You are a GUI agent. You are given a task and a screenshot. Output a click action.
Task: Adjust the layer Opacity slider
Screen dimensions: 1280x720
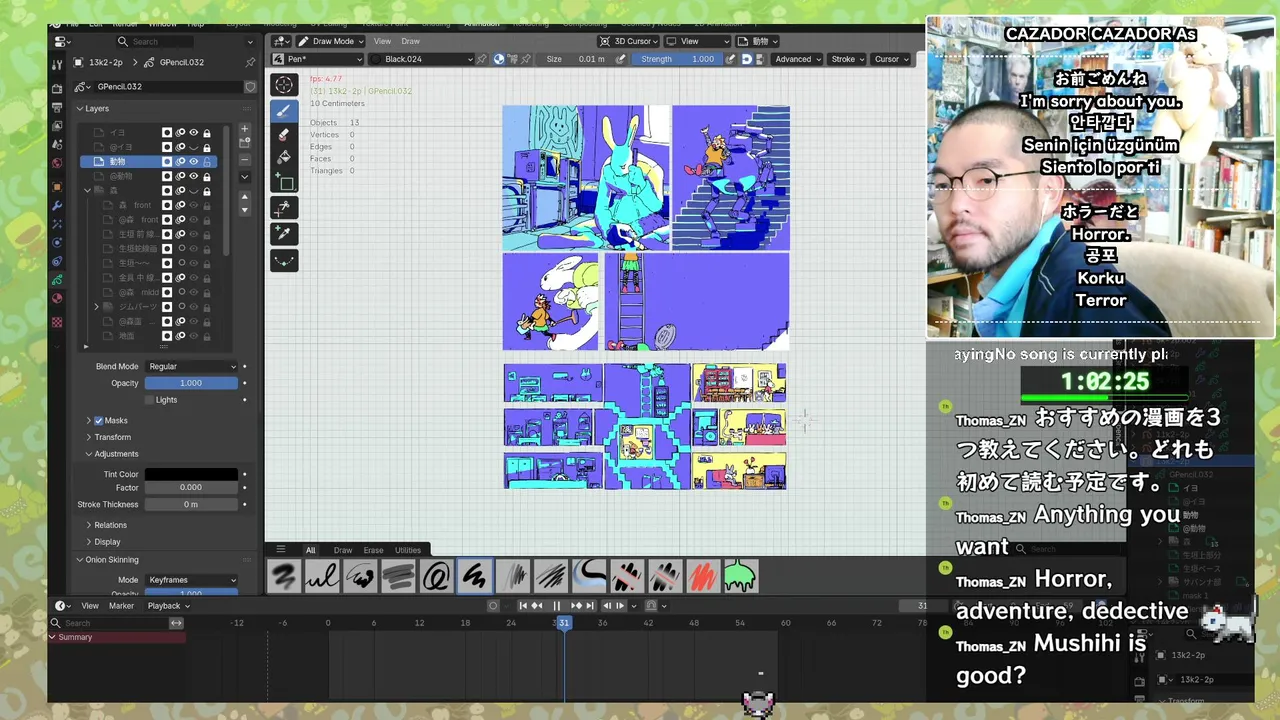pyautogui.click(x=191, y=383)
